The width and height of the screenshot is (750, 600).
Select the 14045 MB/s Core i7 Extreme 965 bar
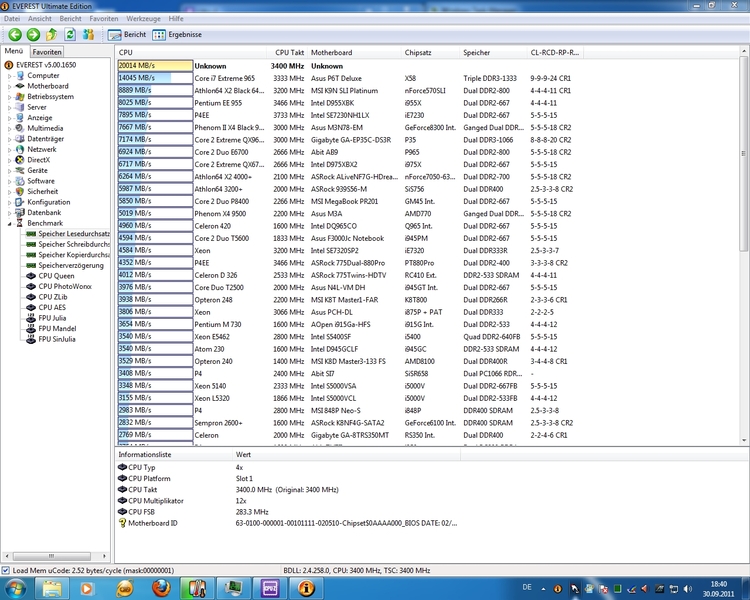click(x=155, y=78)
